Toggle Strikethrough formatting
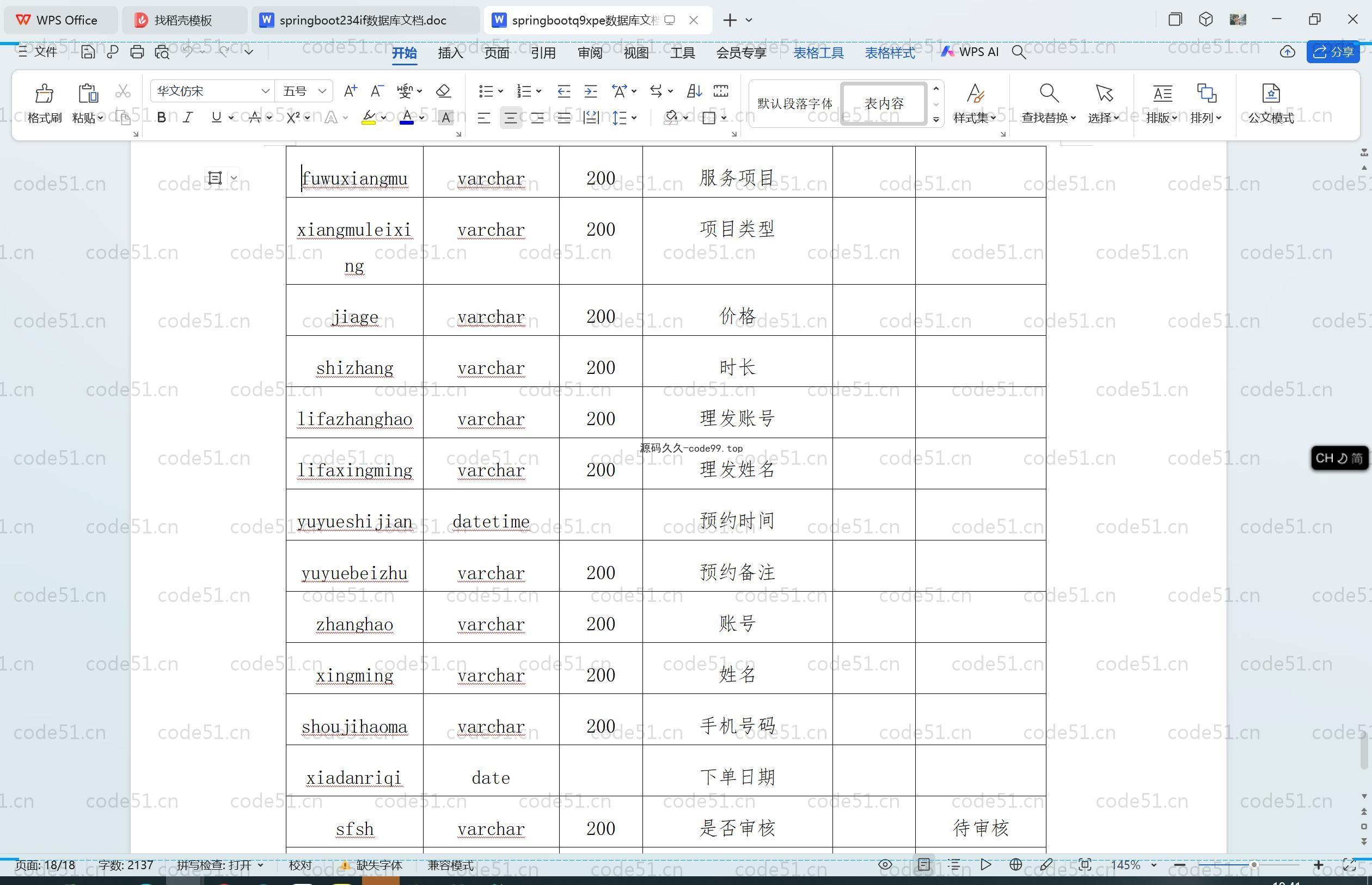This screenshot has height=885, width=1372. [x=255, y=118]
